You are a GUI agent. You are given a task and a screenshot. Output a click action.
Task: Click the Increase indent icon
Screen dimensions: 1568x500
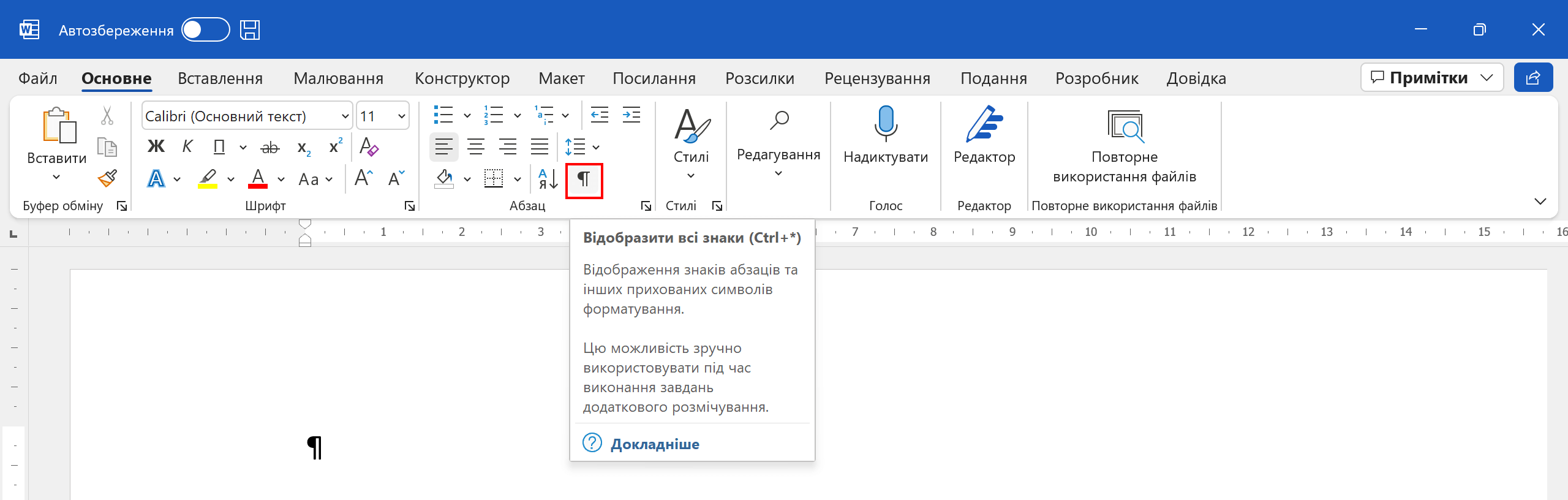[631, 115]
